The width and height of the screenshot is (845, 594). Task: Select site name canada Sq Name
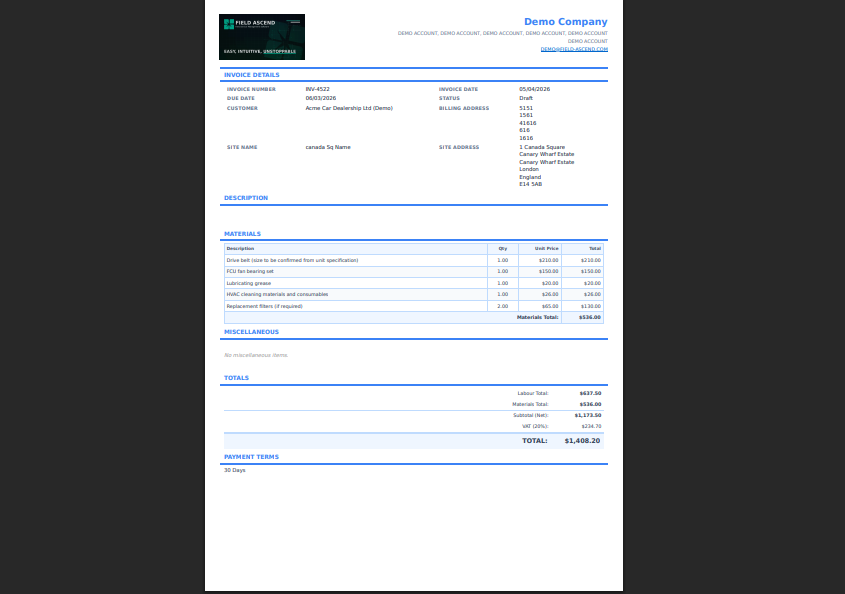point(328,147)
